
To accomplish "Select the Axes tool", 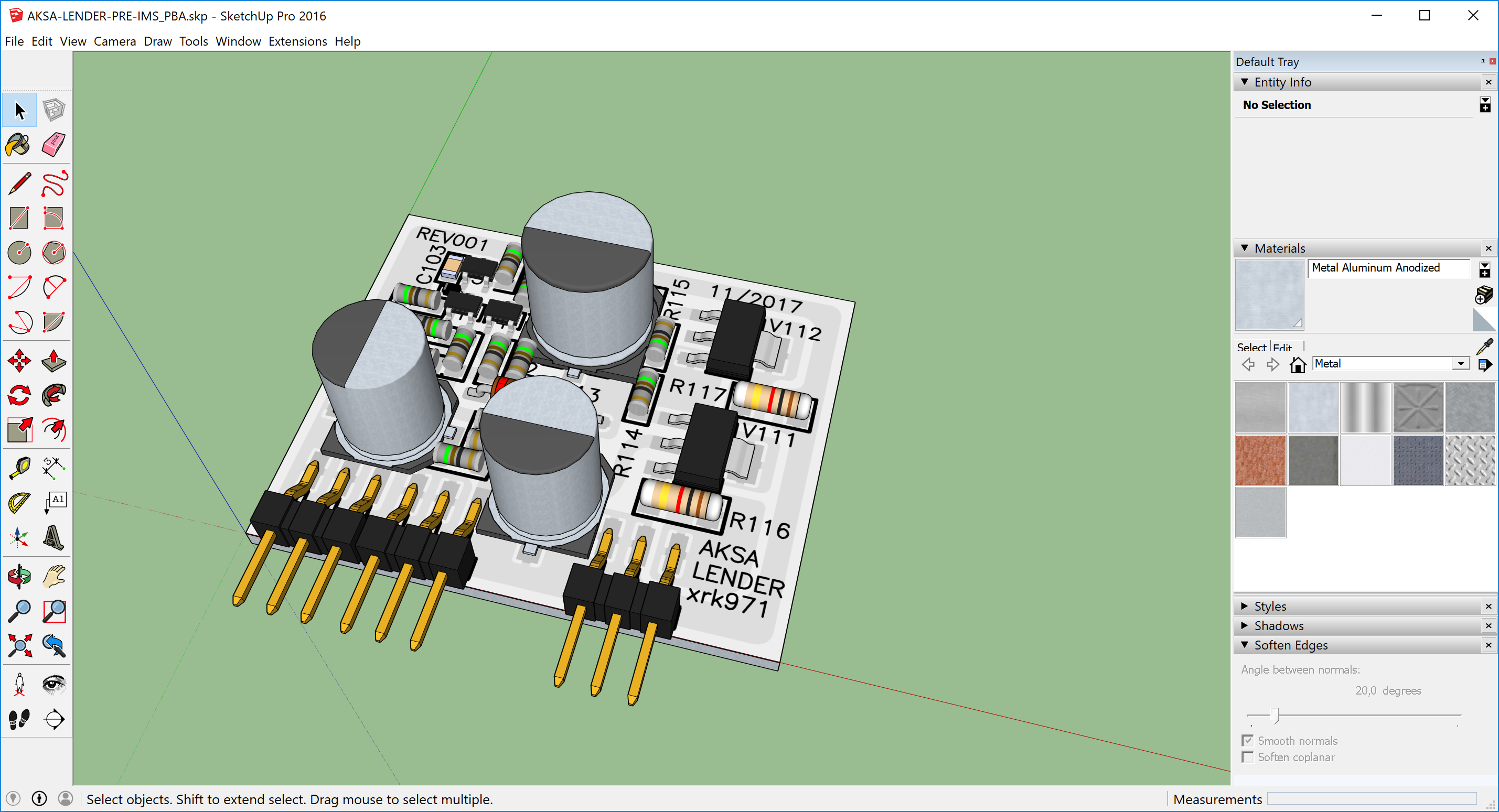I will [x=19, y=537].
